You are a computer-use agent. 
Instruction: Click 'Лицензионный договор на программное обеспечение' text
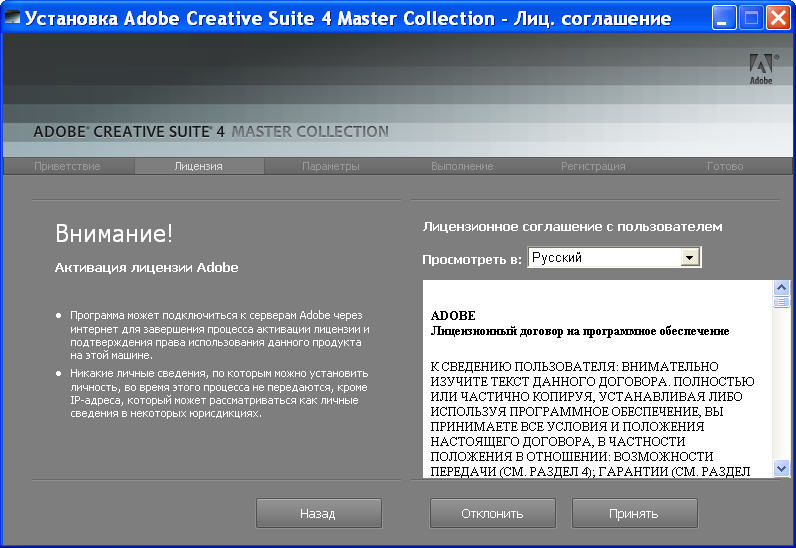point(580,332)
